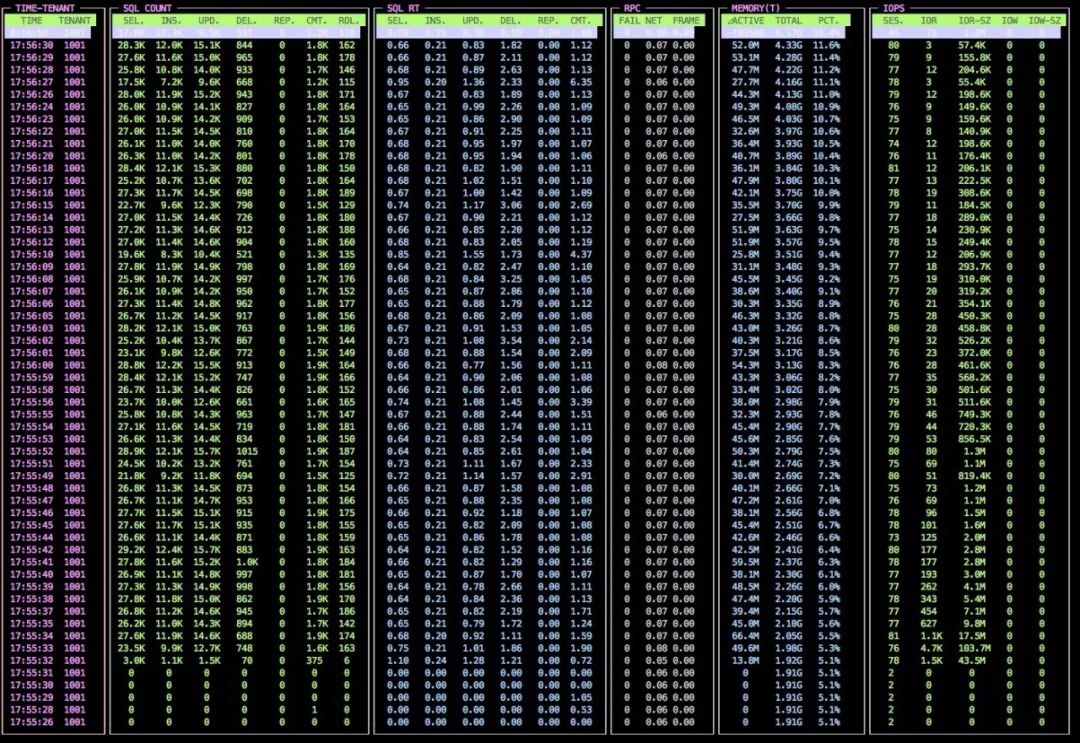This screenshot has height=743, width=1080.
Task: Click the 13.8M active memory value
Action: 745,660
